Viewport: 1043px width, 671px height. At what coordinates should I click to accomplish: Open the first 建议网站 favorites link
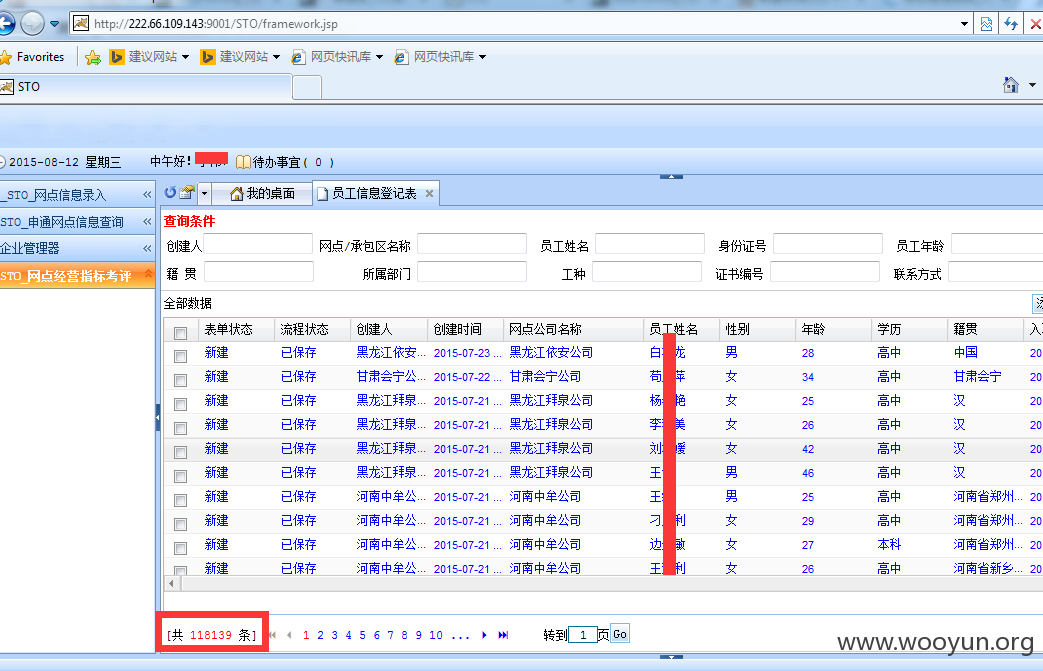pyautogui.click(x=149, y=57)
